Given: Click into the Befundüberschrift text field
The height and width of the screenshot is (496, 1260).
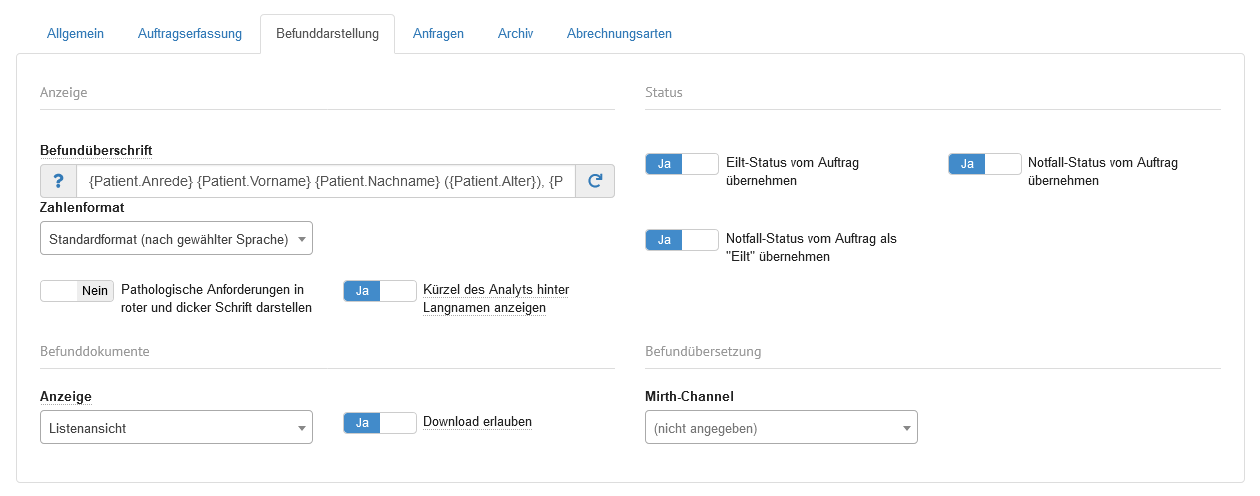Looking at the screenshot, I should pyautogui.click(x=325, y=181).
